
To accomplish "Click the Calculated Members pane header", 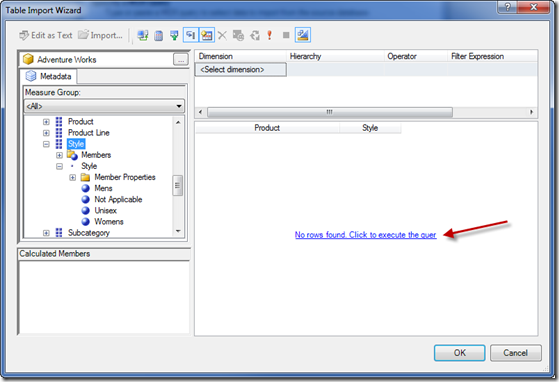I will tap(104, 254).
